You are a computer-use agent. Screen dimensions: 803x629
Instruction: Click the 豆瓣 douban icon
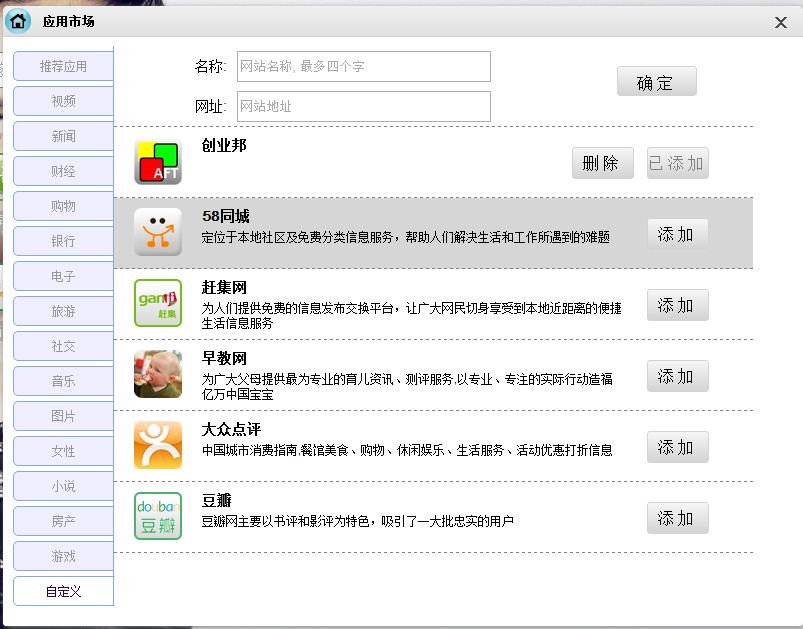point(158,516)
